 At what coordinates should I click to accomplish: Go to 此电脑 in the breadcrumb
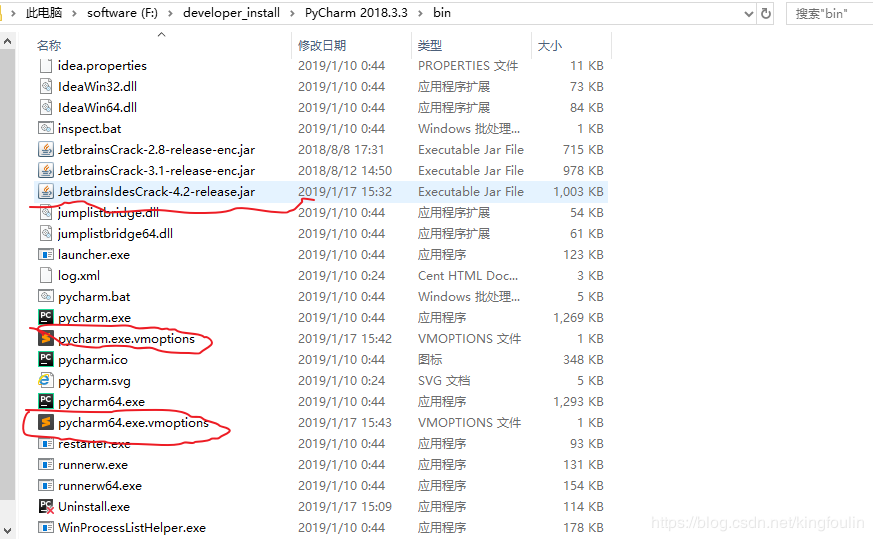click(44, 13)
